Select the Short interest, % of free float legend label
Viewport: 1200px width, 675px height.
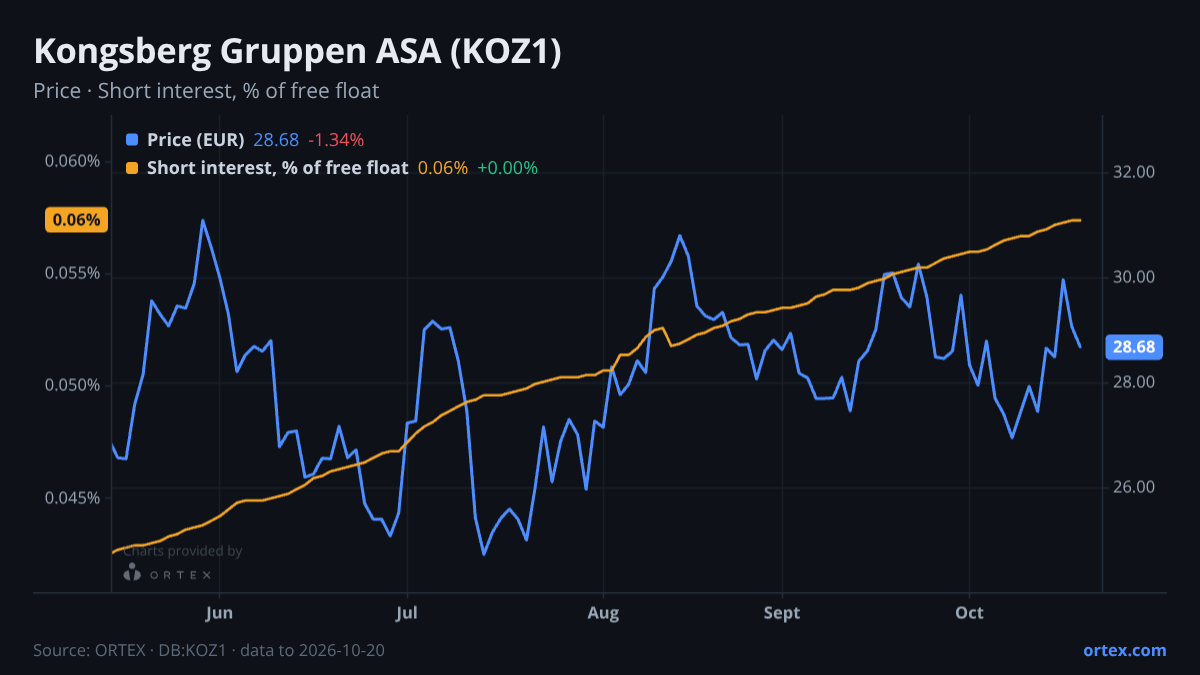tap(277, 168)
